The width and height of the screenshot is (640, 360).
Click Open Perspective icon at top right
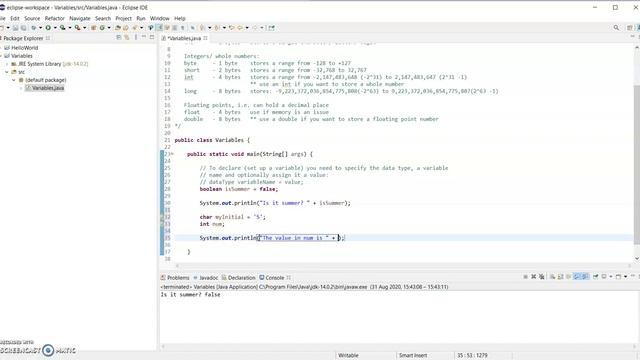point(630,28)
